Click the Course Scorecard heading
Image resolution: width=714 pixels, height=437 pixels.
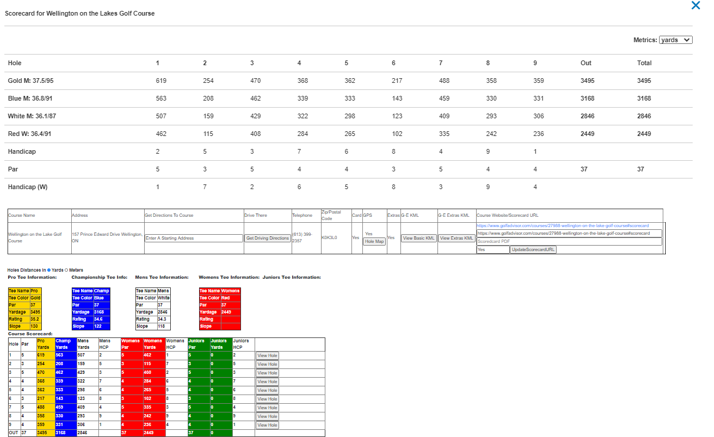[x=30, y=334]
